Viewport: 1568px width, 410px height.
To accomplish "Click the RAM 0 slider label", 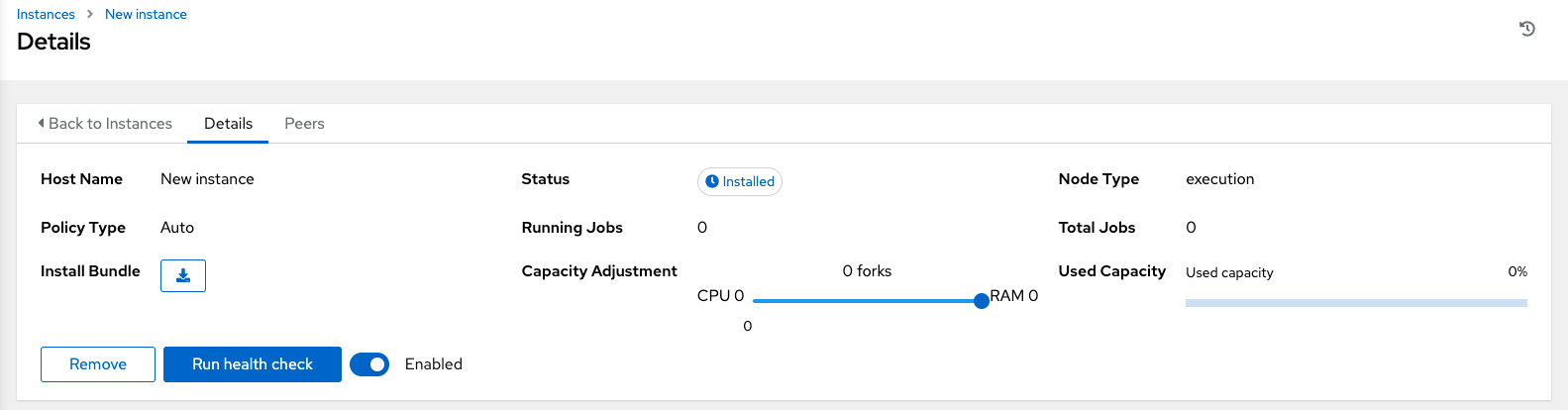I will [1014, 296].
